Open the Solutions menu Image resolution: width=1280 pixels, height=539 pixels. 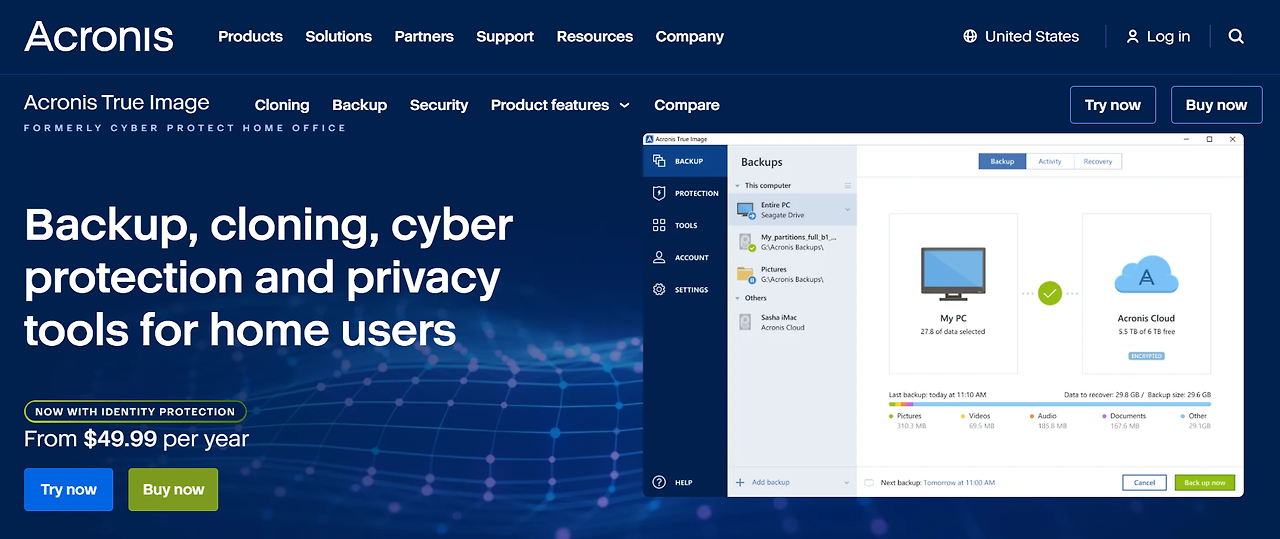point(339,36)
